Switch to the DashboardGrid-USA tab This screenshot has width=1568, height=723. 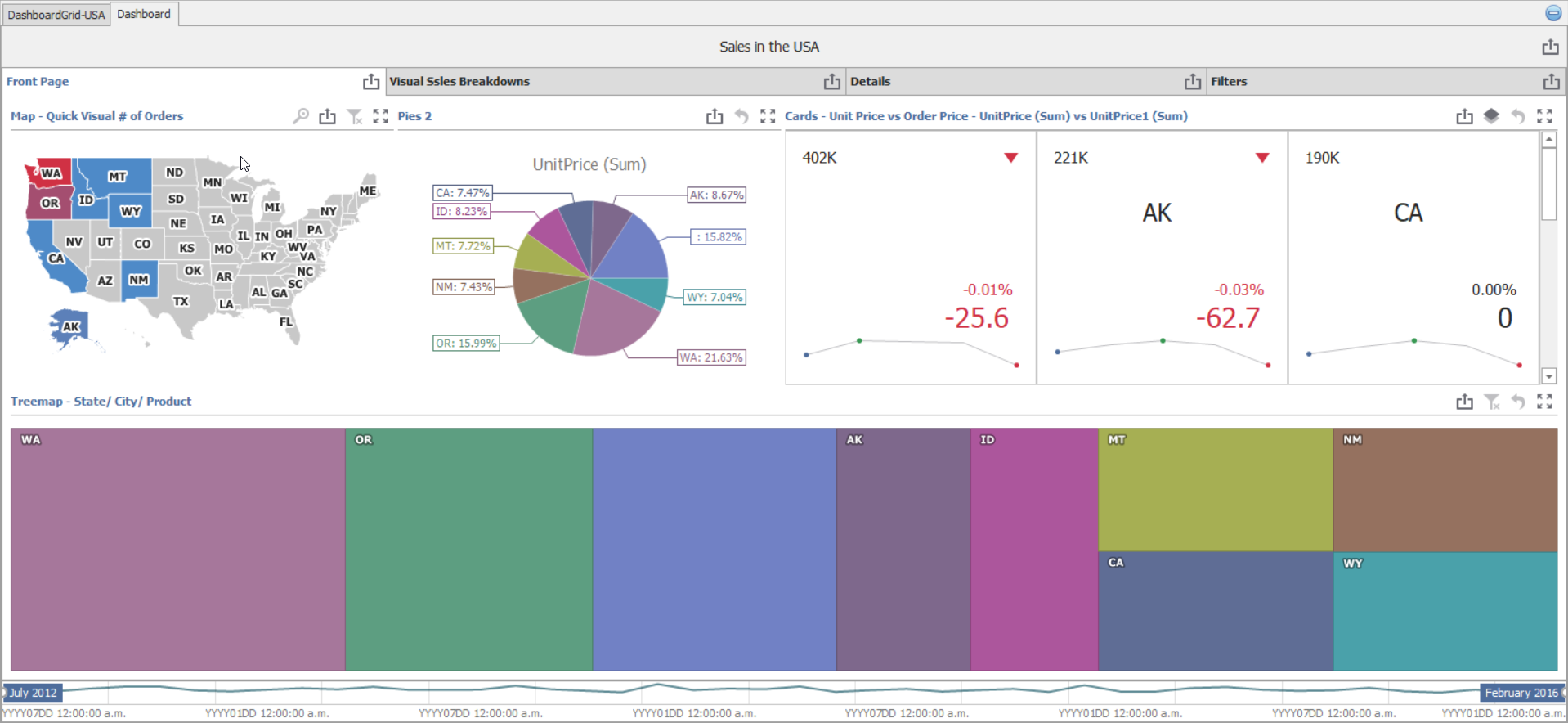[56, 15]
